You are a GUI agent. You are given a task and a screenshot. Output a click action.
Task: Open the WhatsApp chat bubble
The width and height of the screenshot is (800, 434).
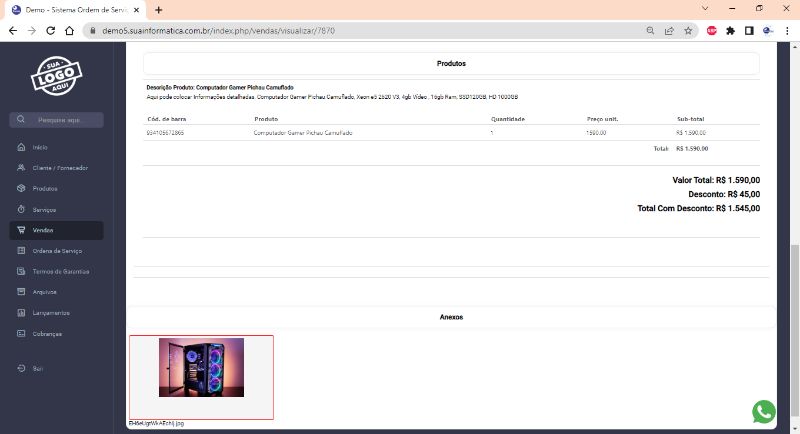764,411
